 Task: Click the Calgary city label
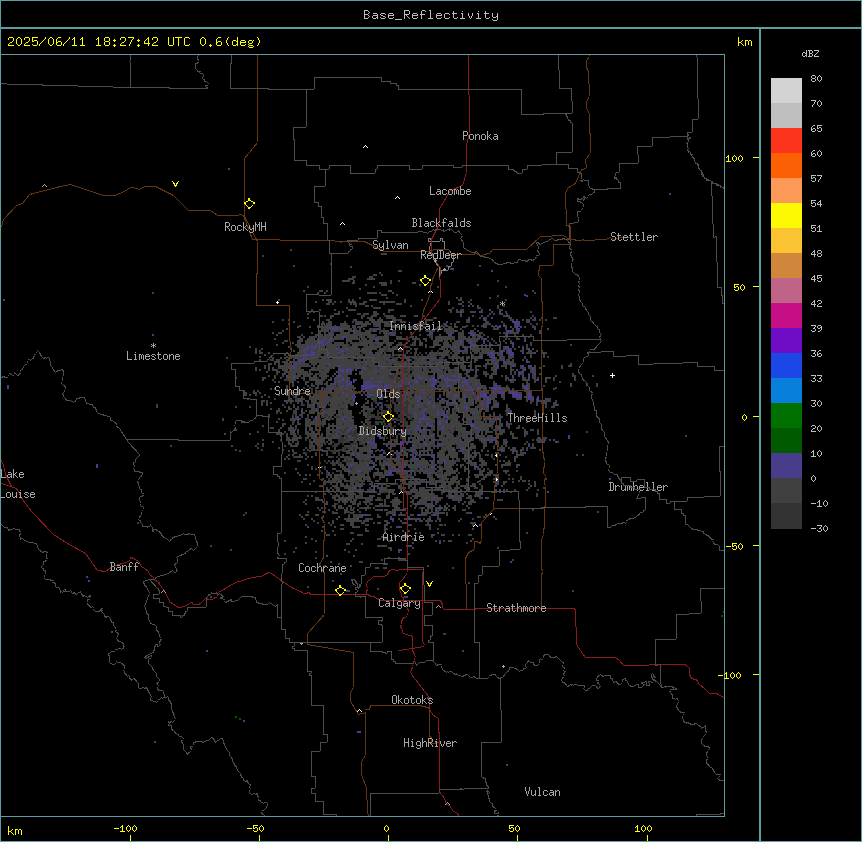coord(399,603)
